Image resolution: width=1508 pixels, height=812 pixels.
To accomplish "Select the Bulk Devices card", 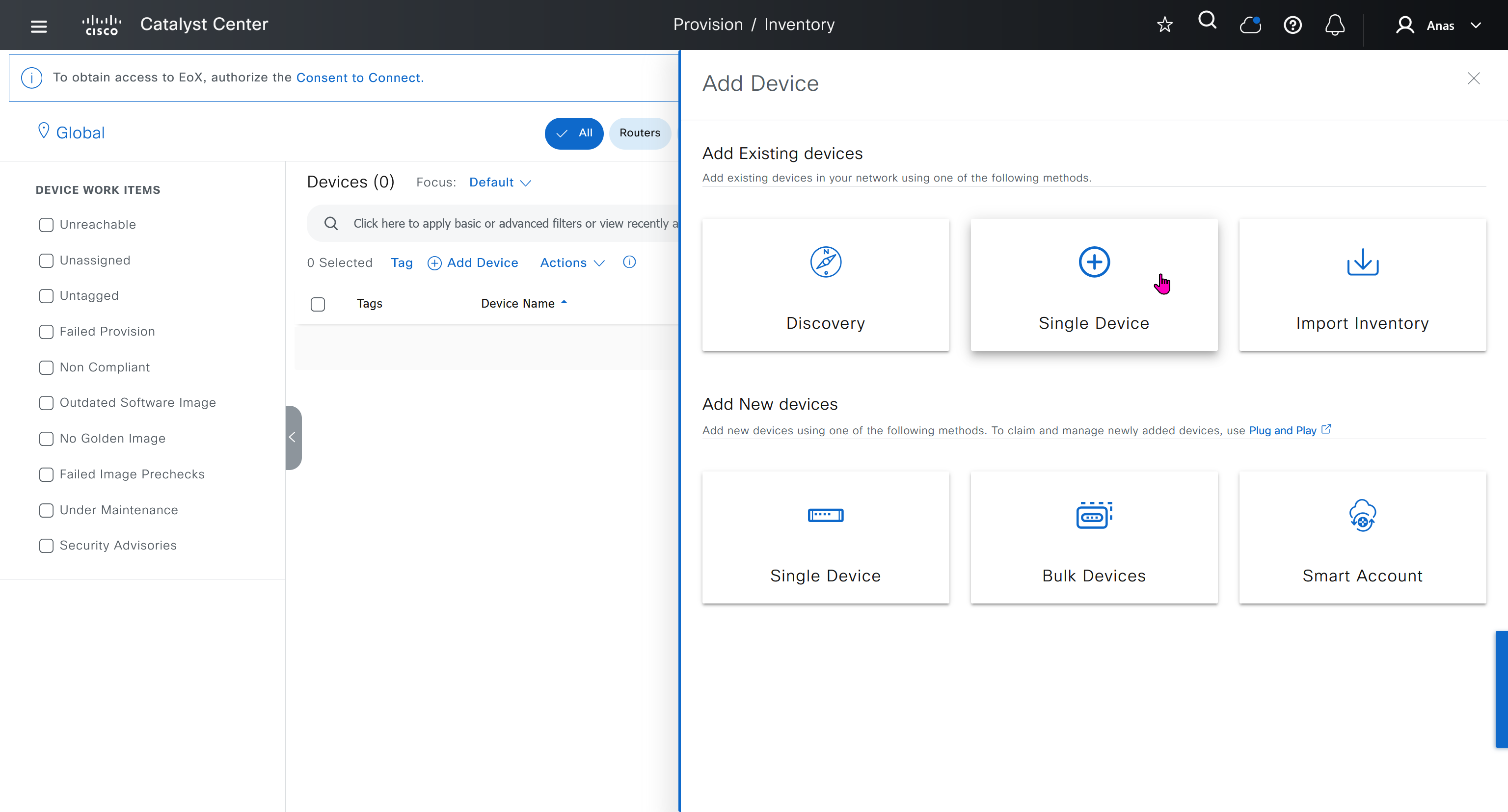I will [1093, 537].
